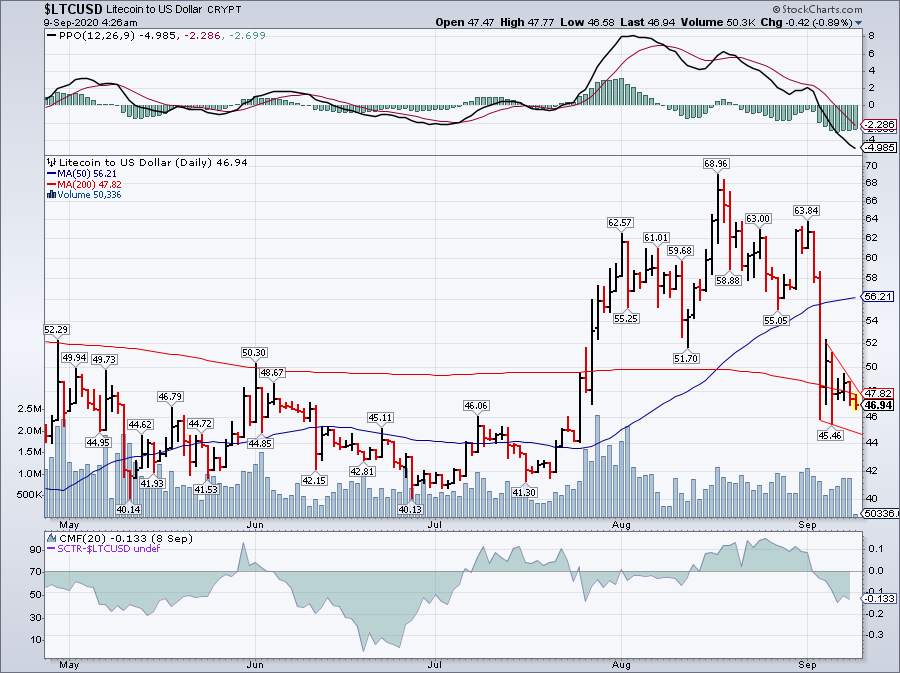Click the 41.30 price label

tap(524, 492)
